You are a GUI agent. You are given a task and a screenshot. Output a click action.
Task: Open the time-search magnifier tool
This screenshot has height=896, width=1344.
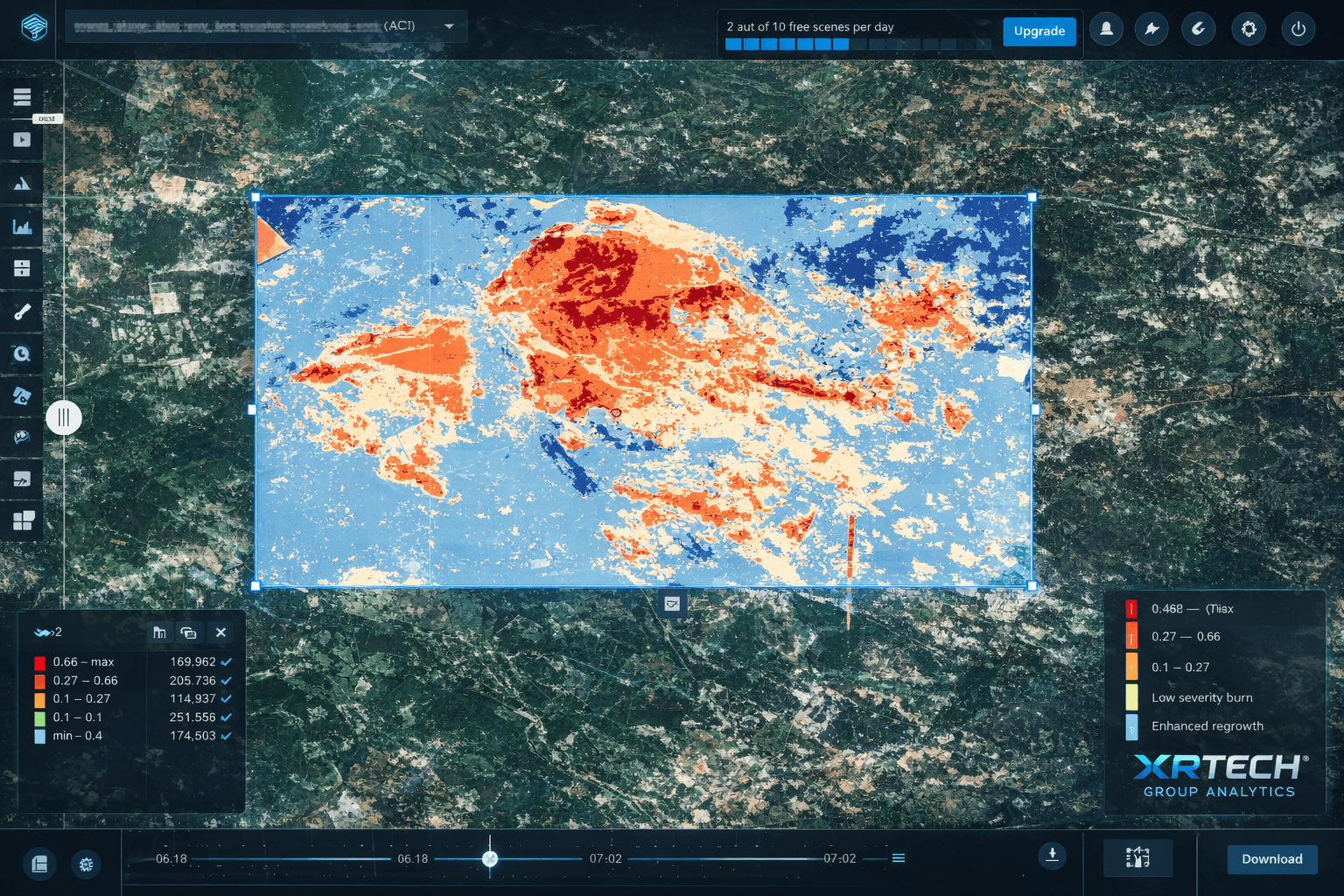(22, 353)
